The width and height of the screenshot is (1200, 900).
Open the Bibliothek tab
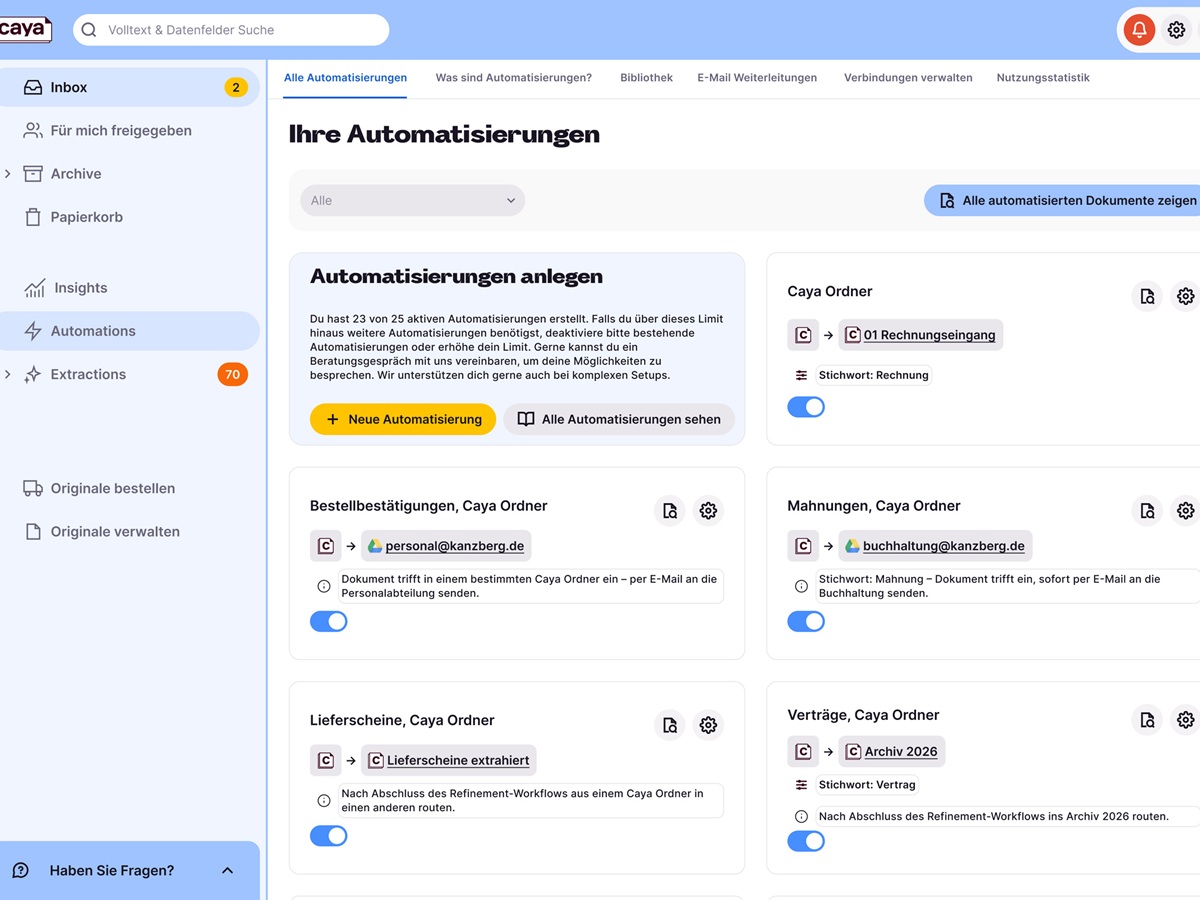(646, 78)
